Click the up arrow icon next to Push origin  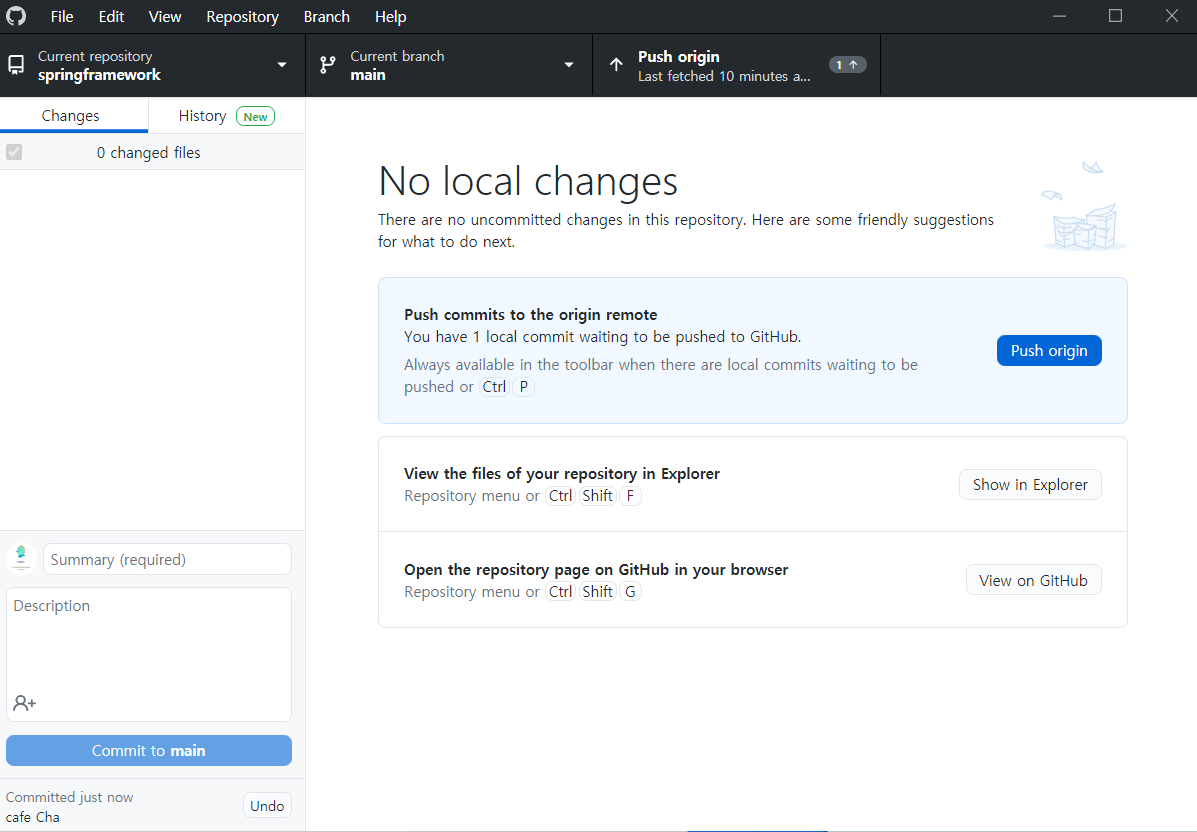pos(616,65)
